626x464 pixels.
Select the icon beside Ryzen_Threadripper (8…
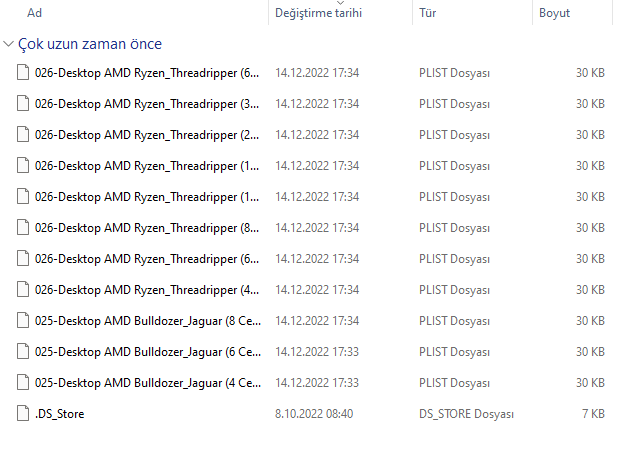(24, 228)
